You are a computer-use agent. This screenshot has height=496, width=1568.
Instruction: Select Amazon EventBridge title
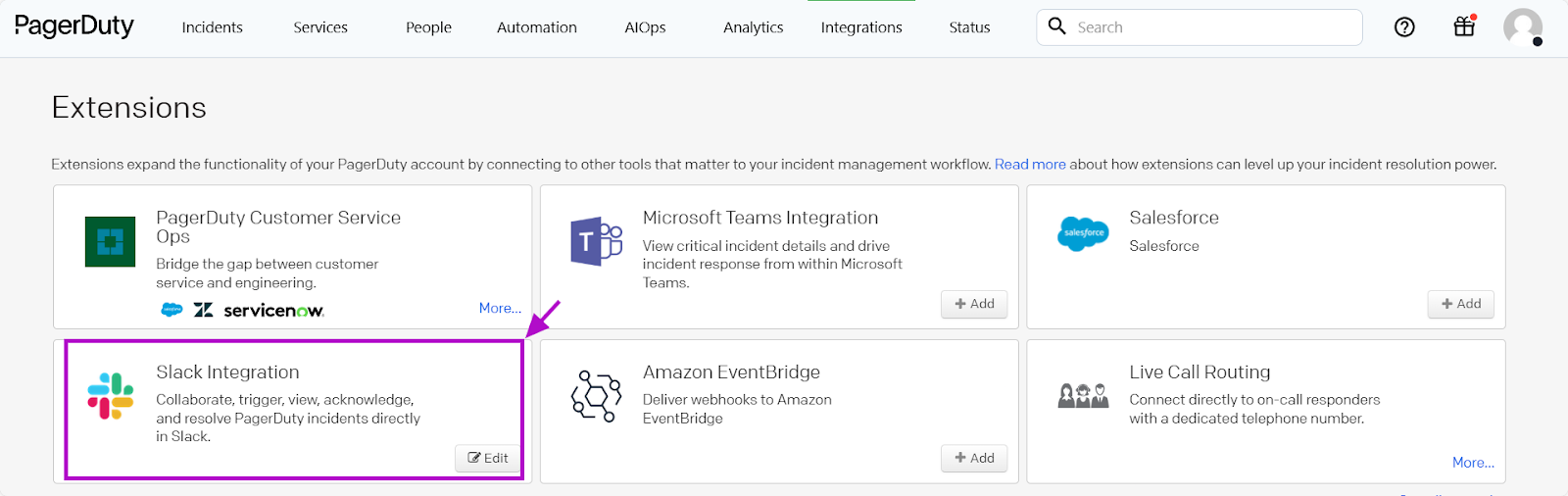[x=731, y=372]
